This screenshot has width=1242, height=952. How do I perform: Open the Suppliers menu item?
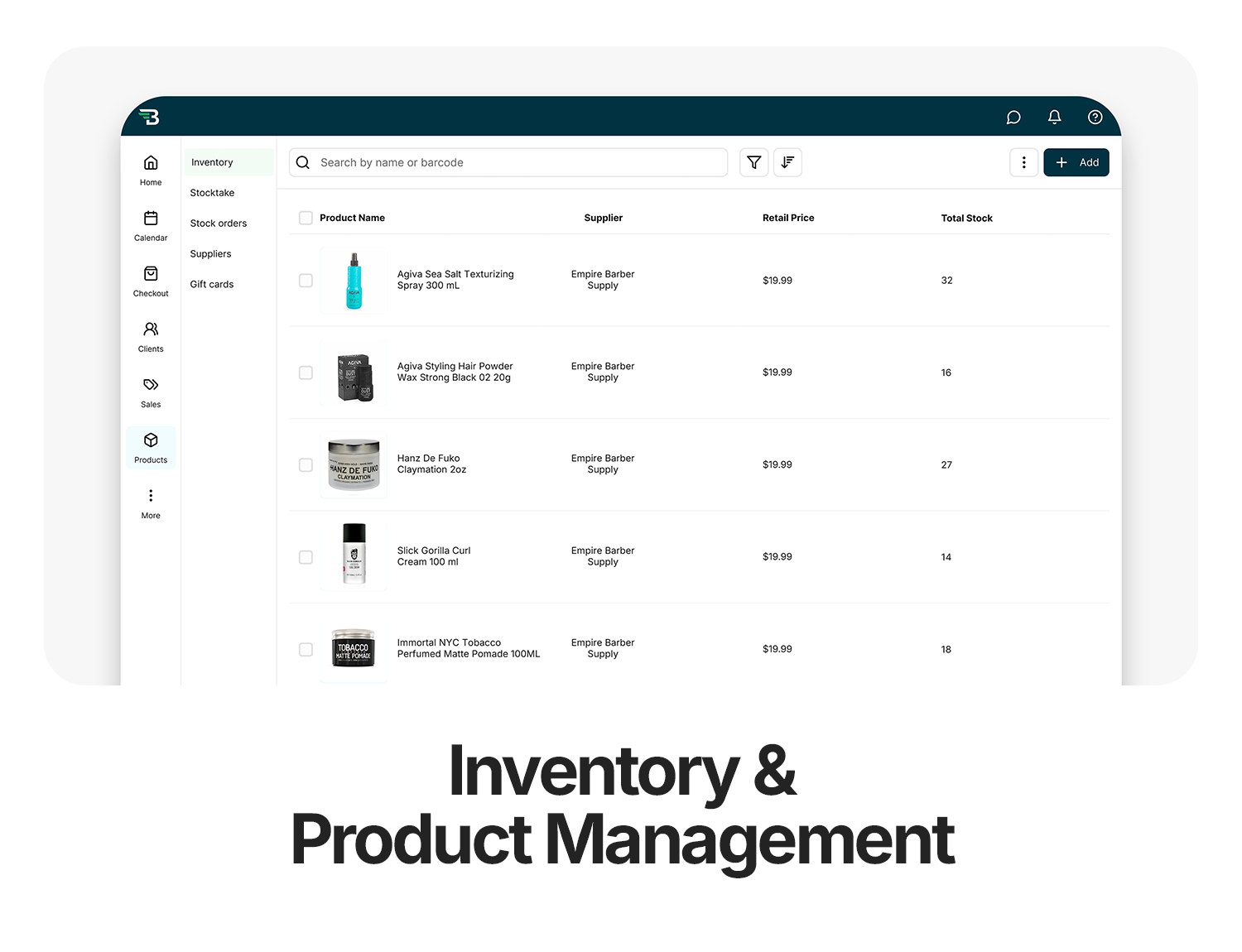210,254
